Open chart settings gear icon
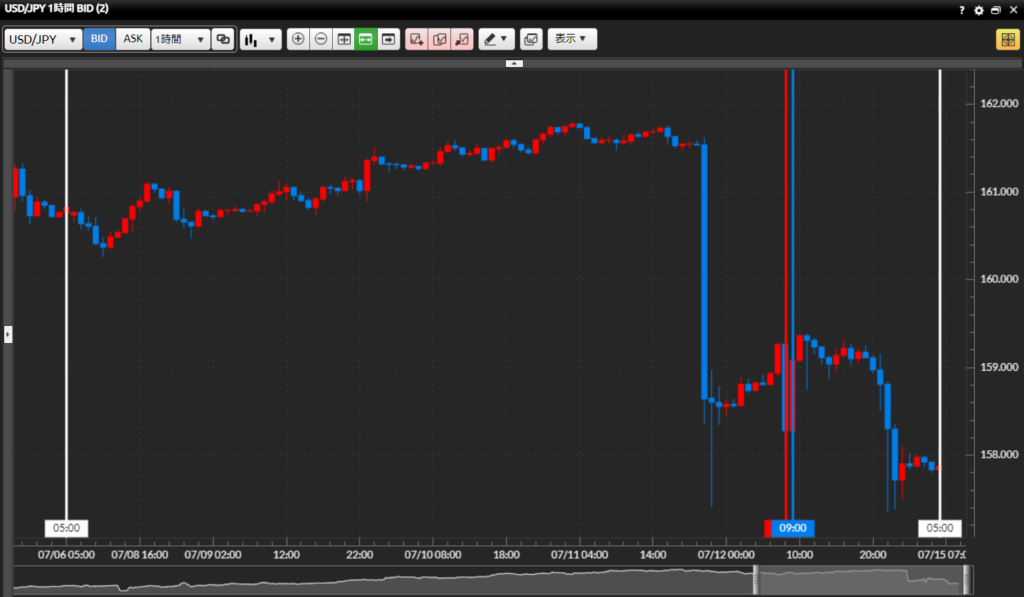 (x=979, y=9)
